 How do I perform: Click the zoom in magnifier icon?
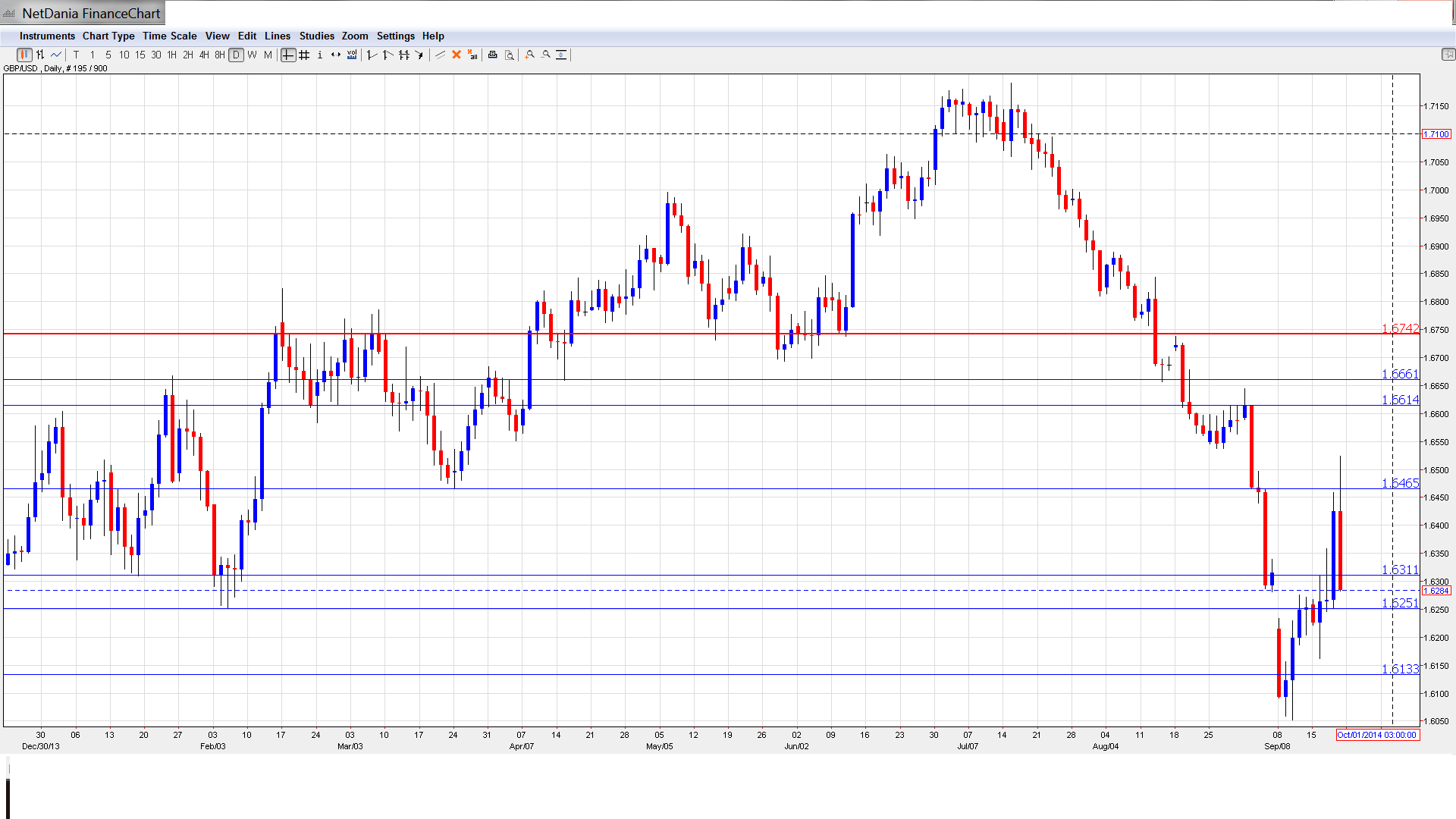[x=530, y=55]
